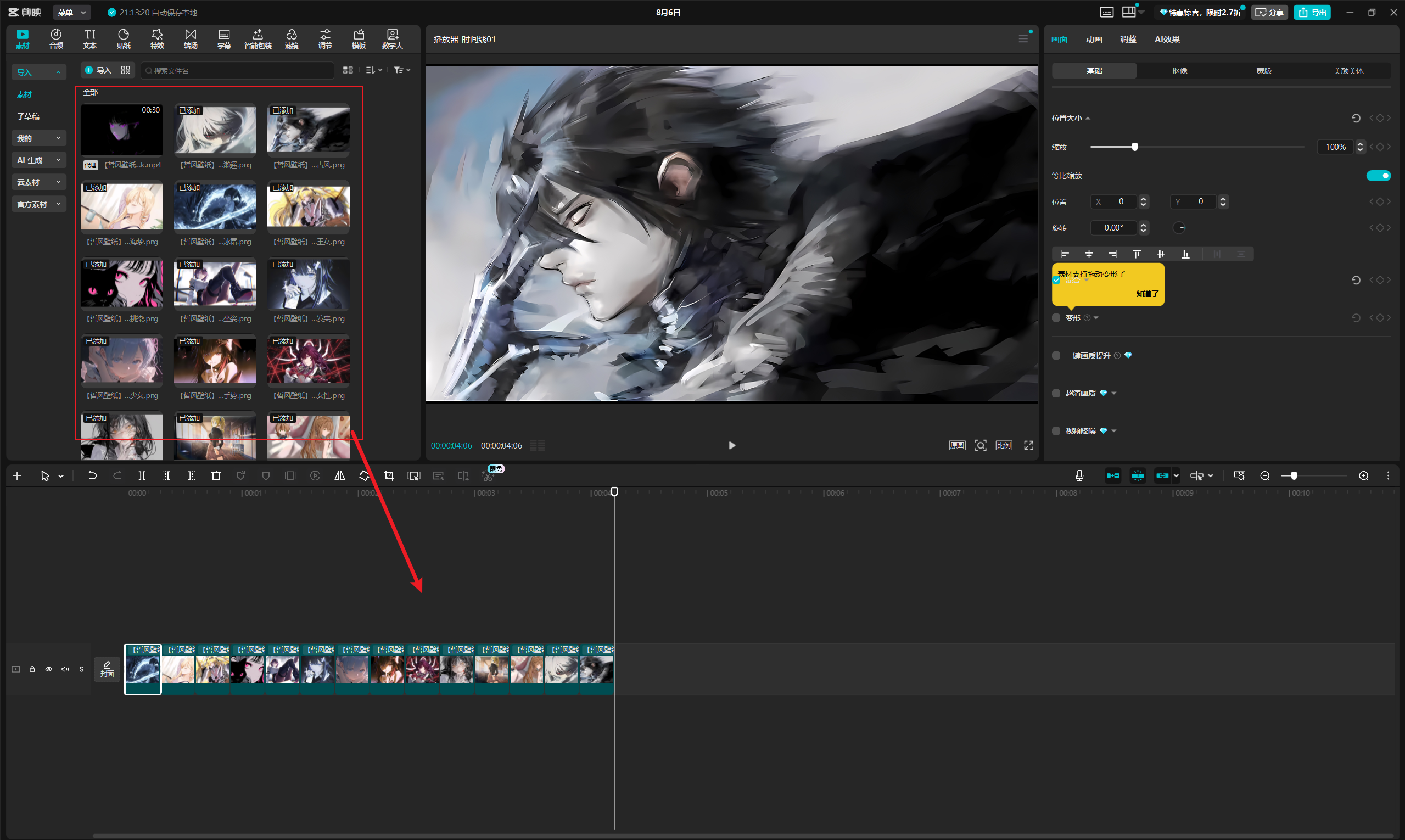Switch to the 调整 tab
Image resolution: width=1405 pixels, height=840 pixels.
tap(1128, 39)
